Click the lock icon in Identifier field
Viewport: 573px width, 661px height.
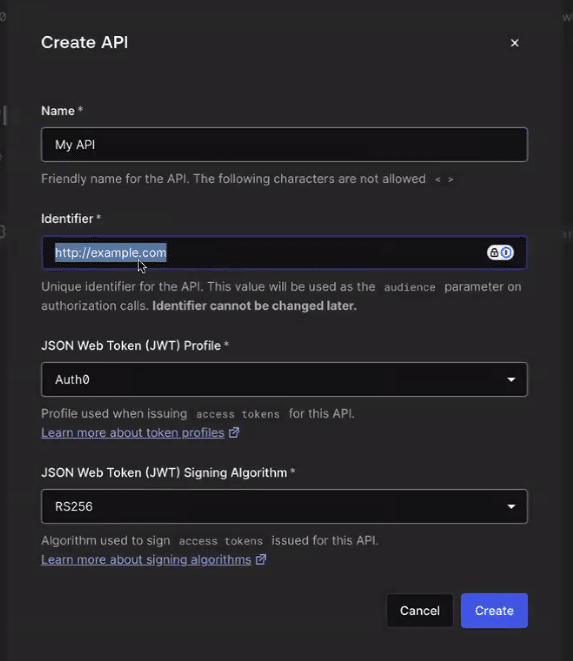click(x=494, y=253)
